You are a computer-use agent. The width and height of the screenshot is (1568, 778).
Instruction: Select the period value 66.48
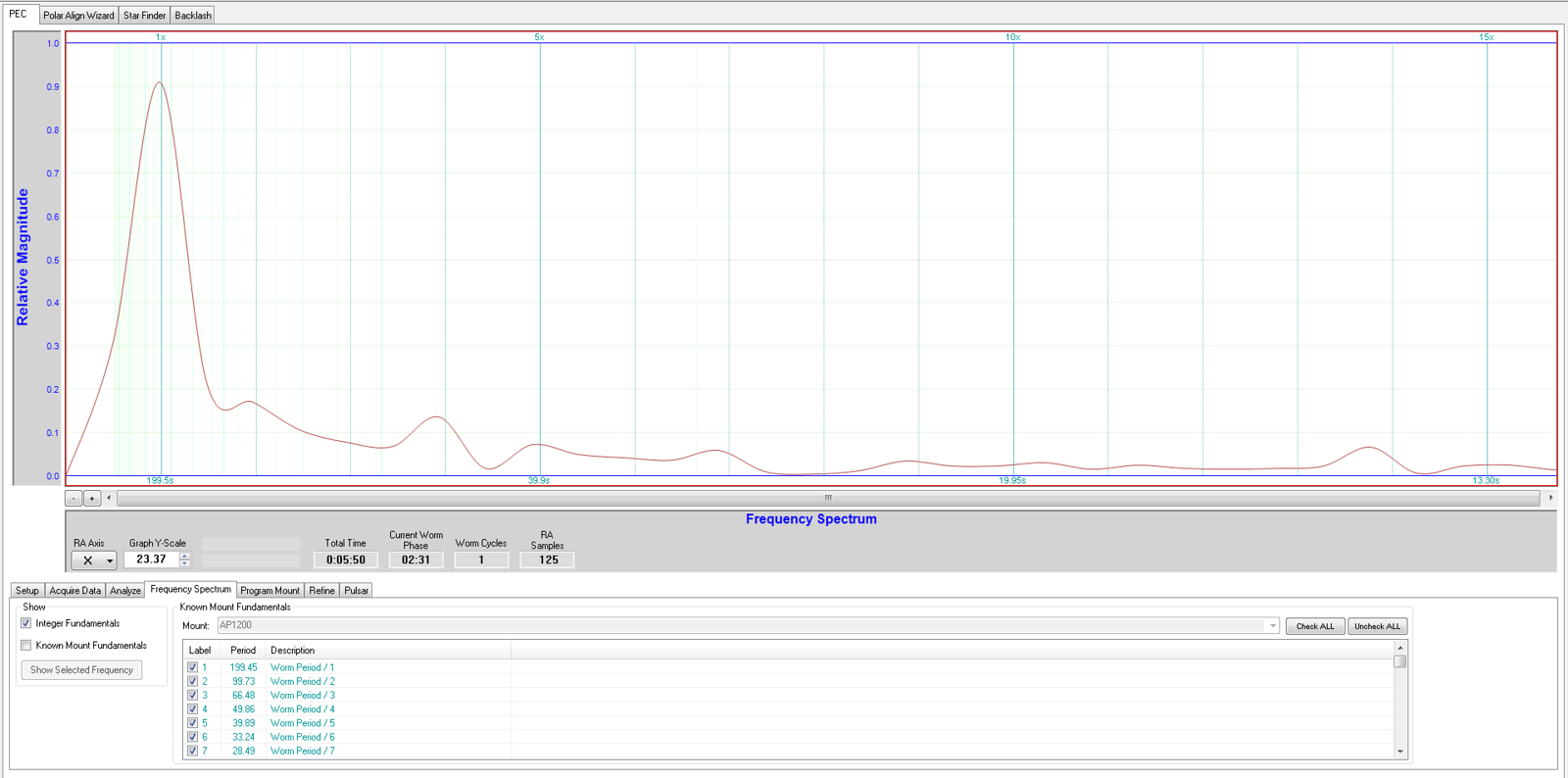point(243,696)
